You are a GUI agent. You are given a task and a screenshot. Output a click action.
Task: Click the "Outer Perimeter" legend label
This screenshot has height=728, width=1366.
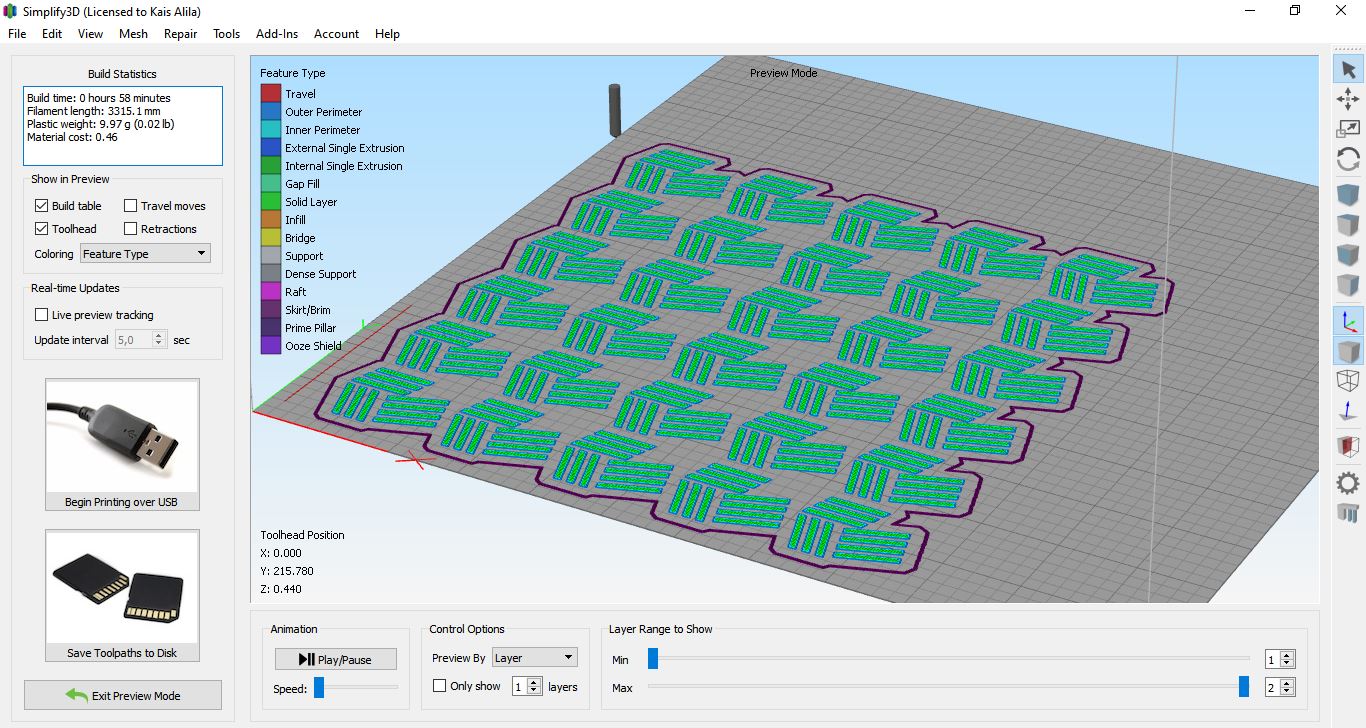pyautogui.click(x=323, y=112)
